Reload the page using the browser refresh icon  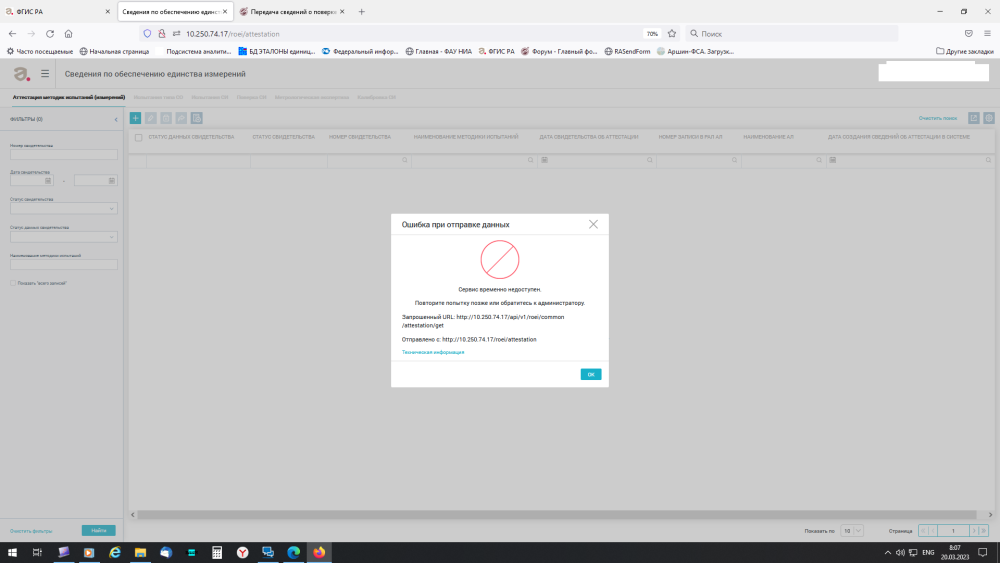coord(49,33)
